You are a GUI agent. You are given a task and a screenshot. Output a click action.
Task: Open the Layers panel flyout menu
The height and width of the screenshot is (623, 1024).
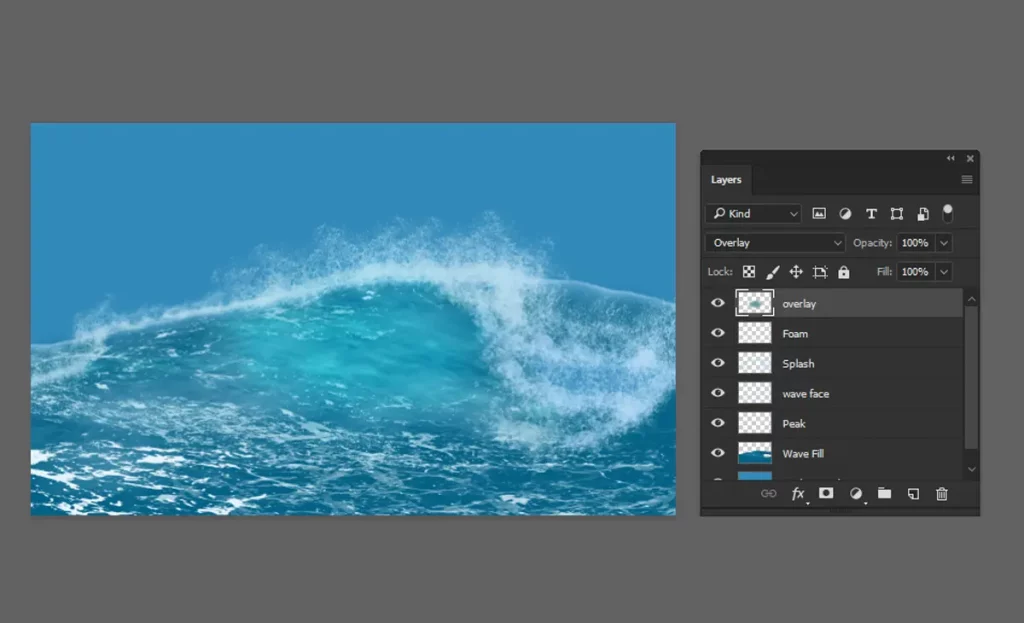[966, 179]
